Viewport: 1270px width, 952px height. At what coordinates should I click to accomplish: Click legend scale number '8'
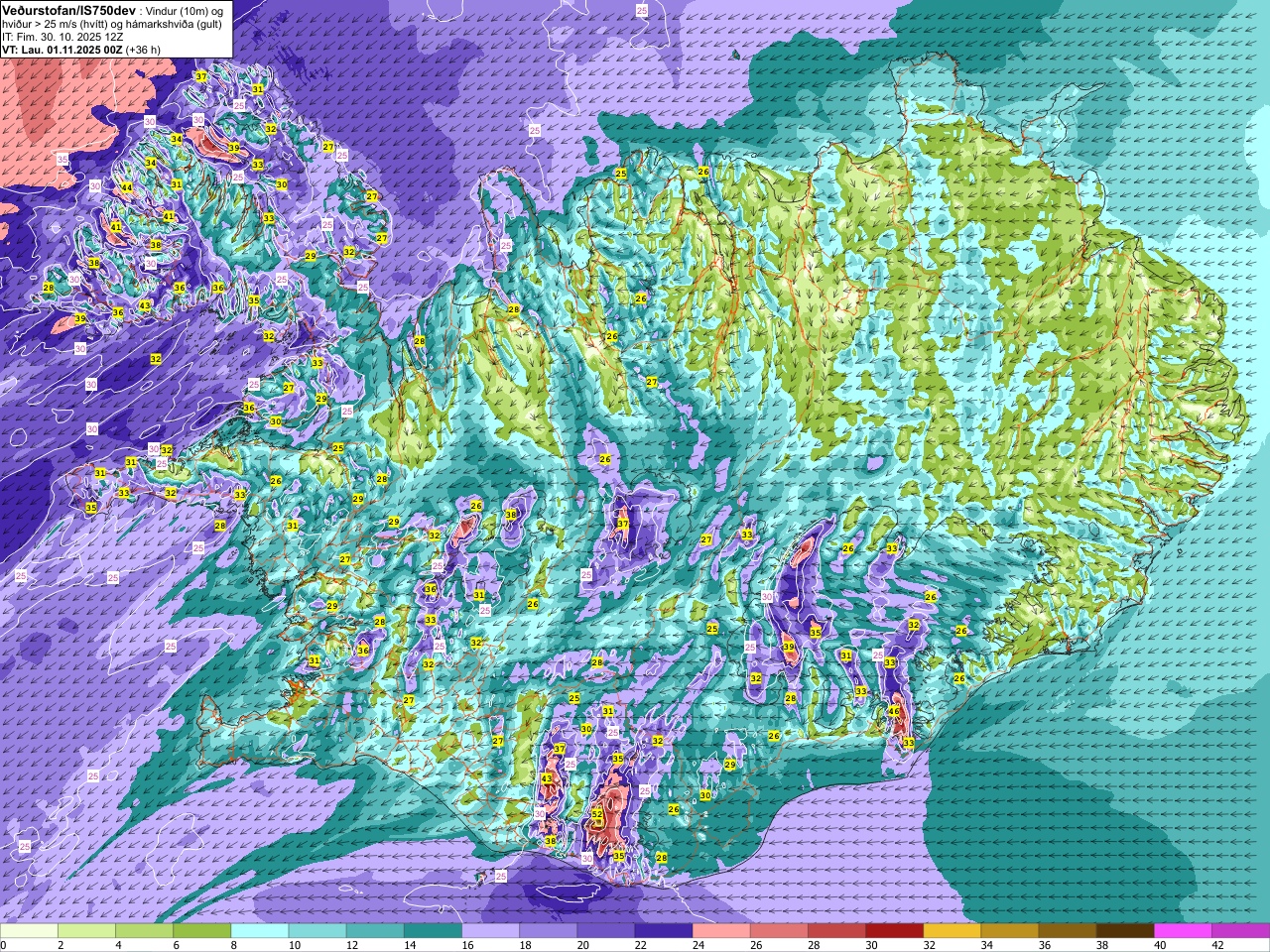(231, 945)
